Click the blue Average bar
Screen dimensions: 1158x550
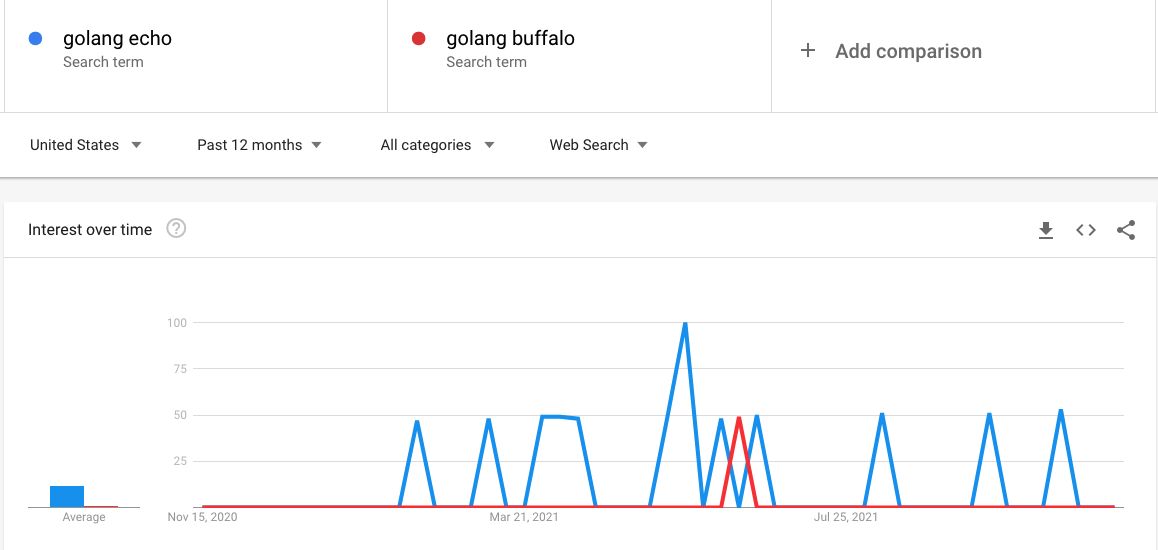click(67, 496)
